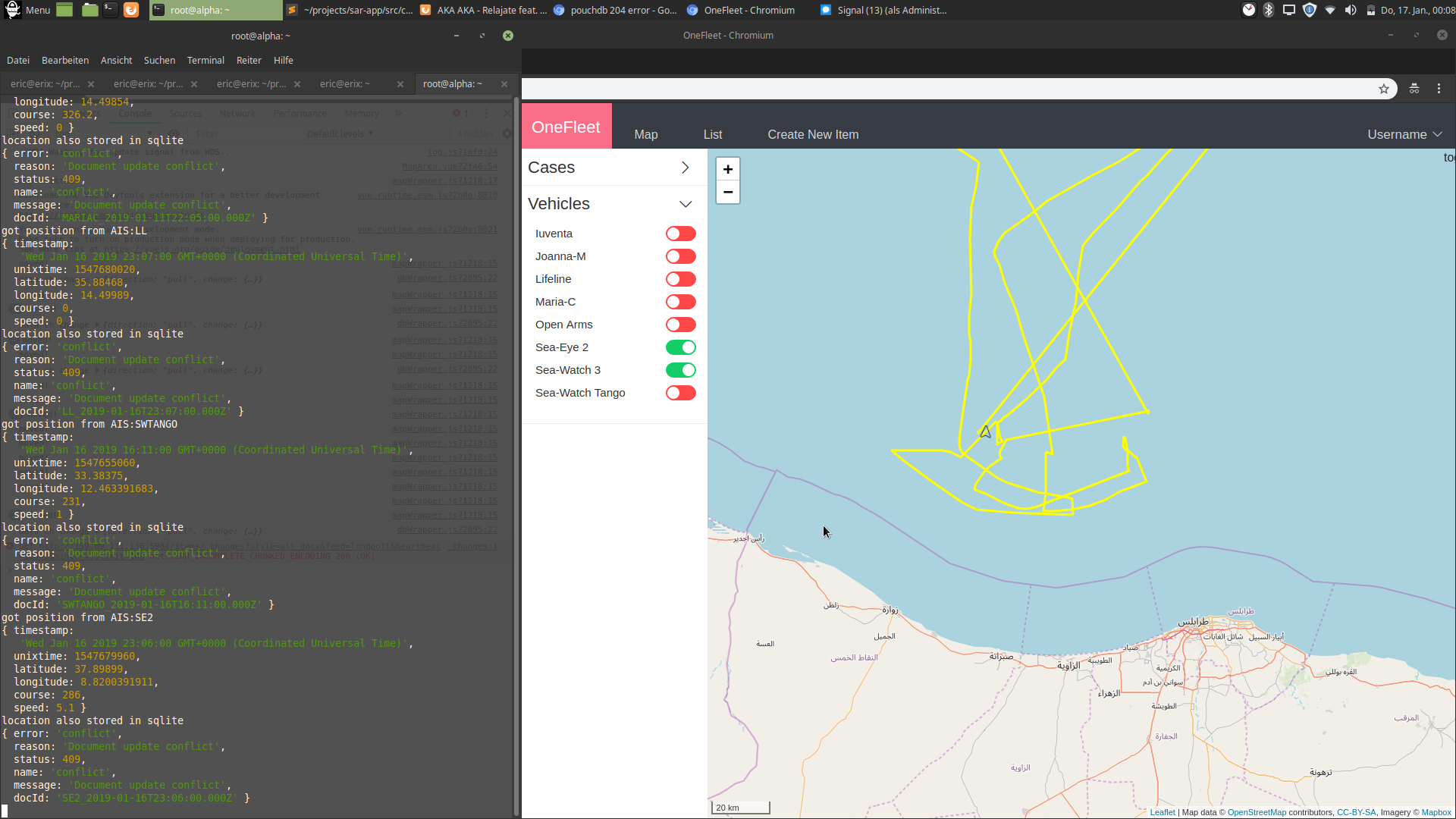
Task: Close the first eric@erix terminal tab
Action: (x=91, y=84)
